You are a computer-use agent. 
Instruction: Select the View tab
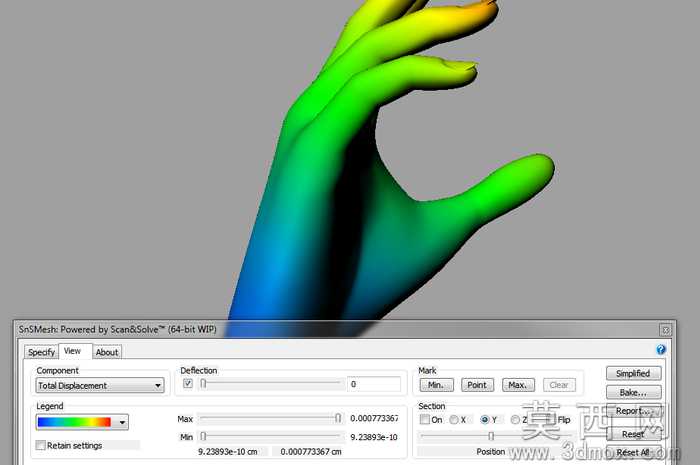(x=72, y=351)
